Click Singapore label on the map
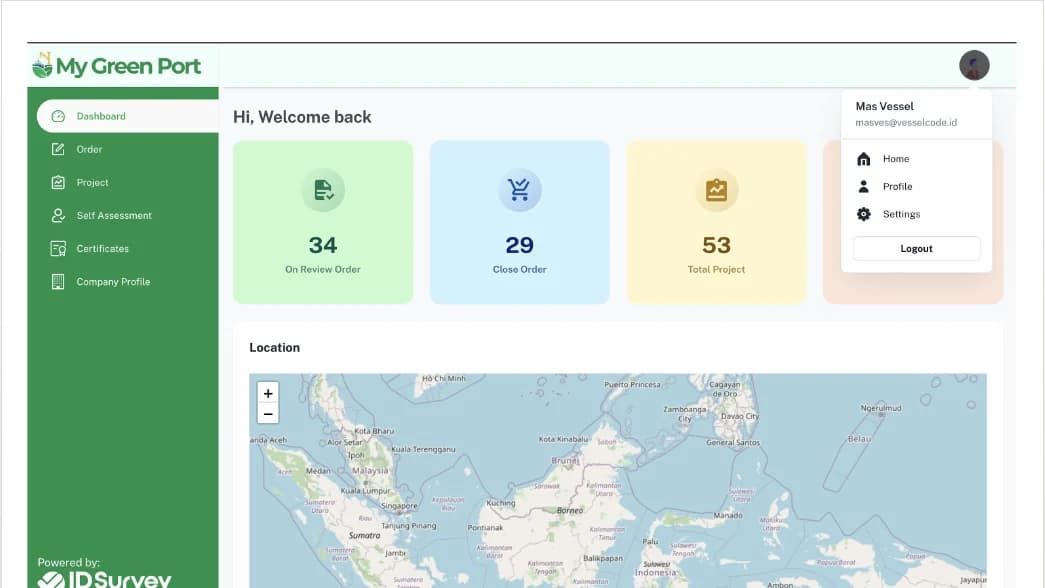This screenshot has width=1045, height=588. tap(399, 506)
